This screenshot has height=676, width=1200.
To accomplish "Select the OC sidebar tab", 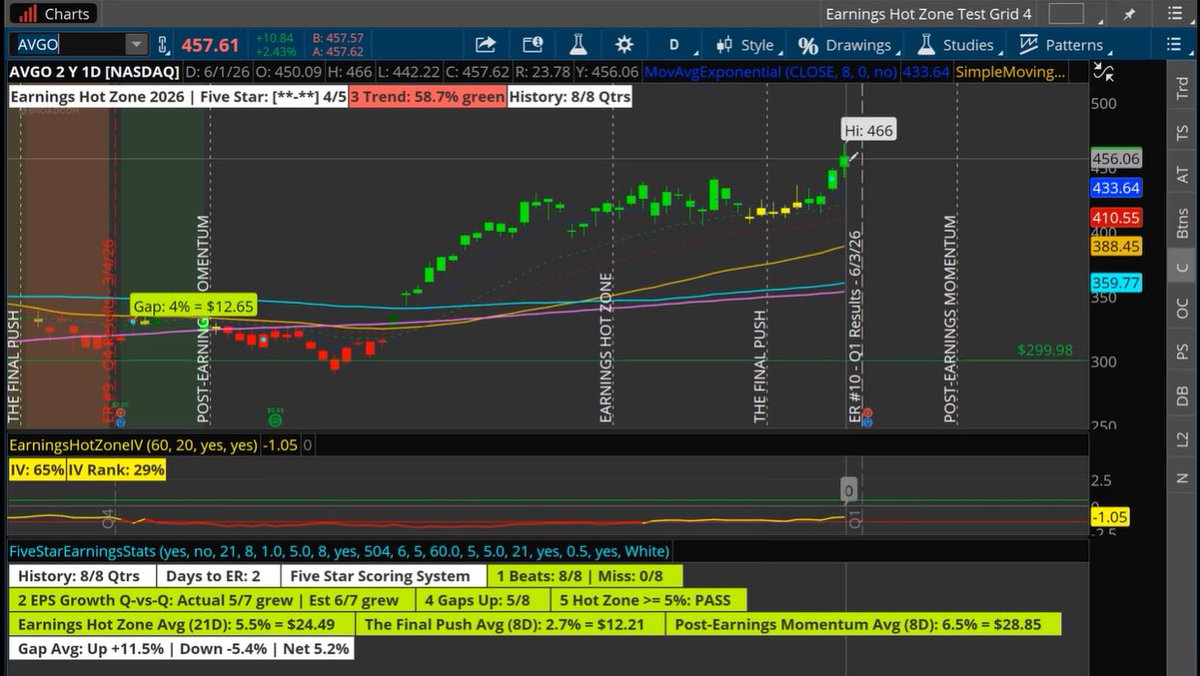I will (1183, 309).
